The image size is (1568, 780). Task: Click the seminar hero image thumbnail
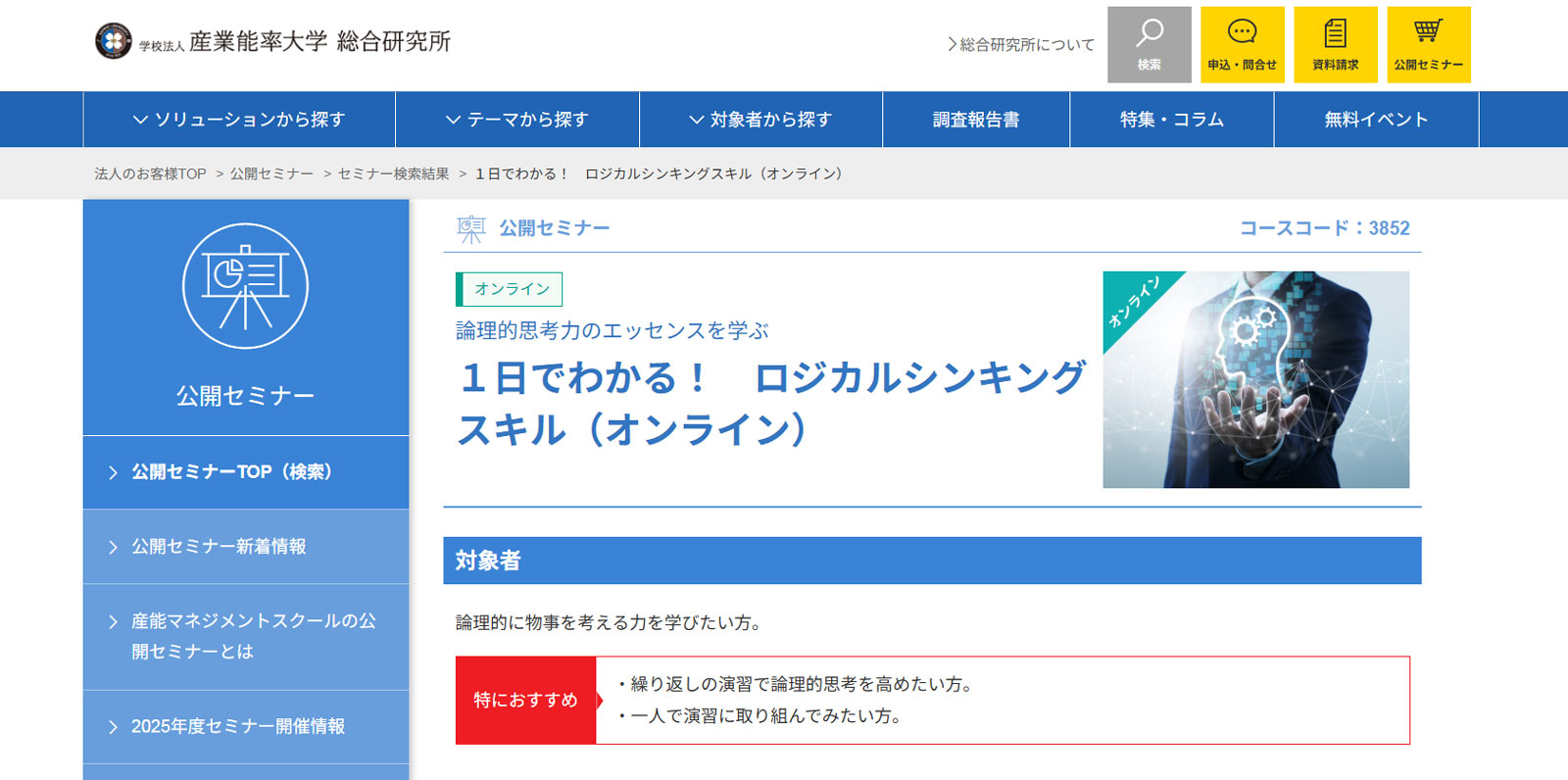click(1256, 380)
